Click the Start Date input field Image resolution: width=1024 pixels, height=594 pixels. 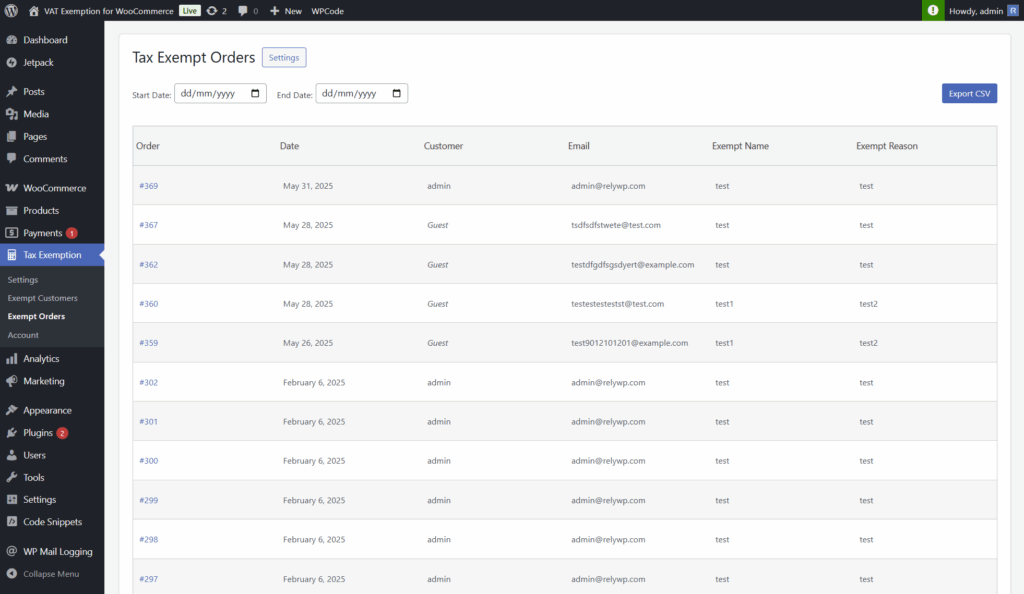[220, 93]
